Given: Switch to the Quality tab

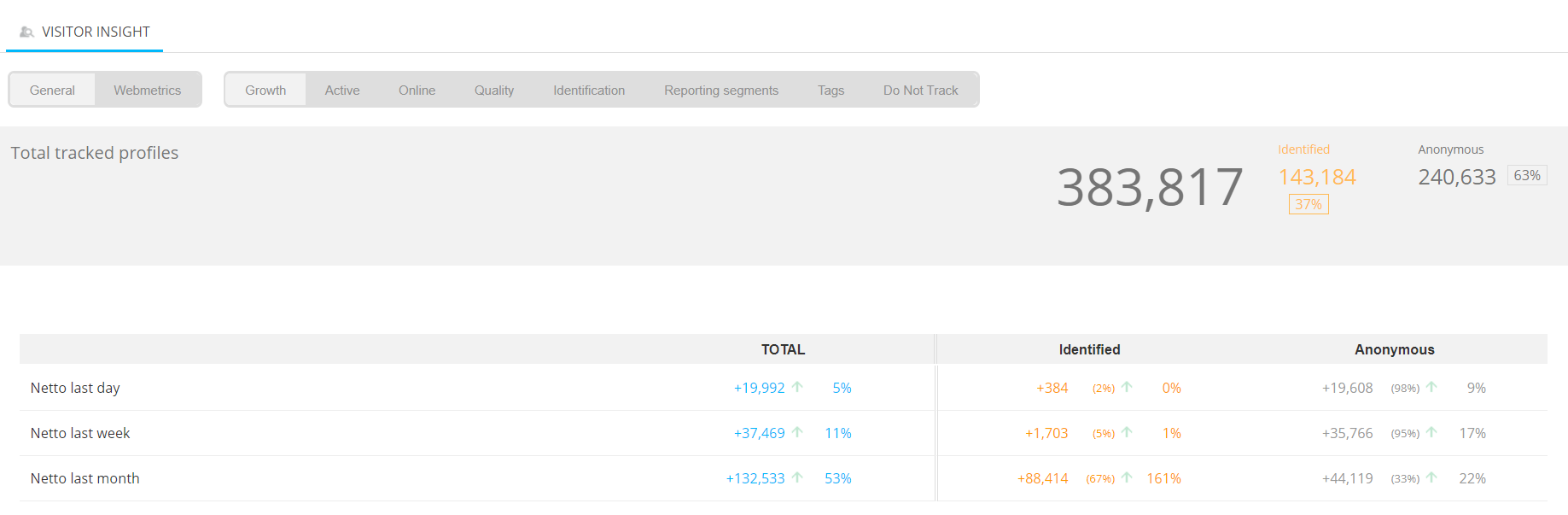Looking at the screenshot, I should (494, 91).
